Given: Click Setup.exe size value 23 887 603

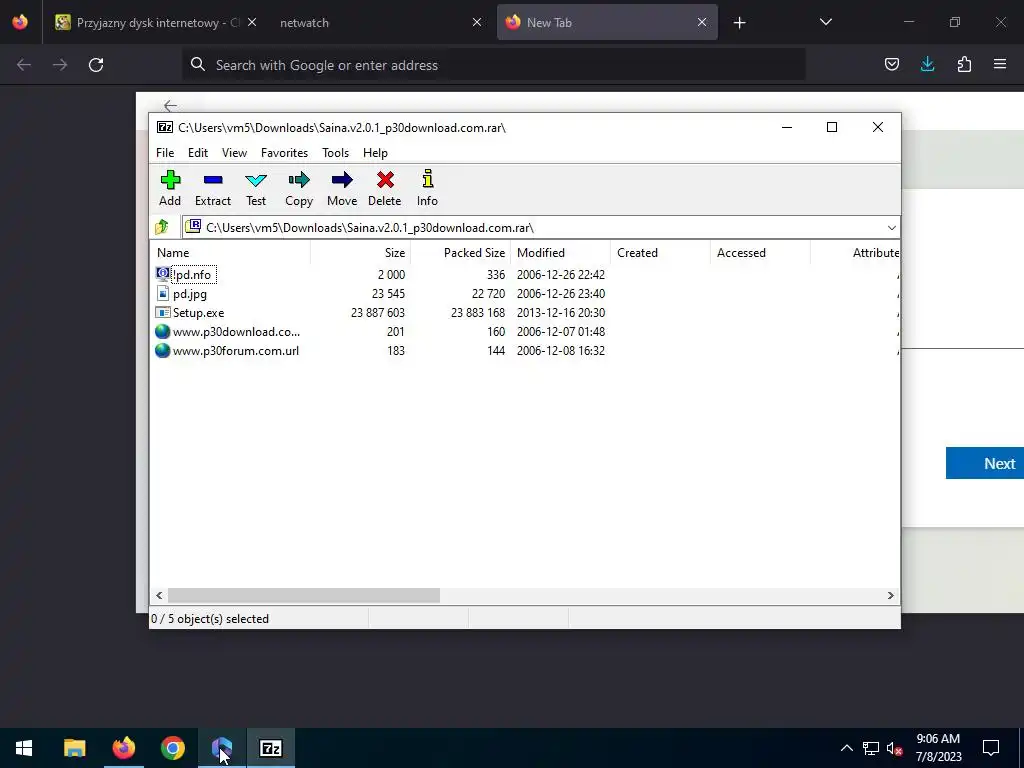Looking at the screenshot, I should pyautogui.click(x=378, y=313).
